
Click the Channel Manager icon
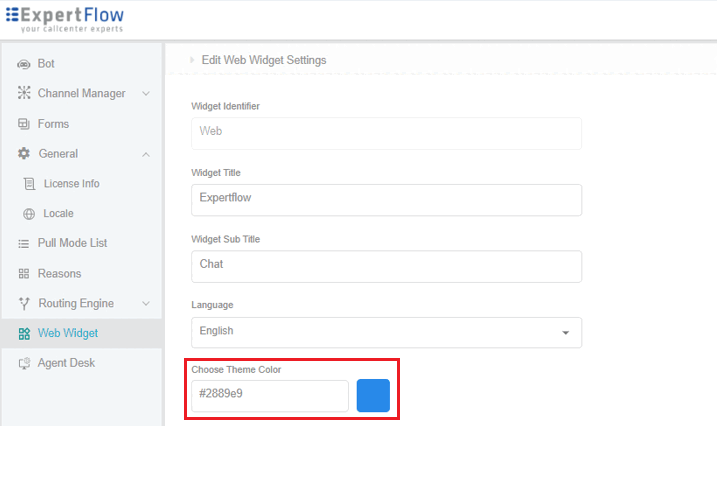coord(24,94)
